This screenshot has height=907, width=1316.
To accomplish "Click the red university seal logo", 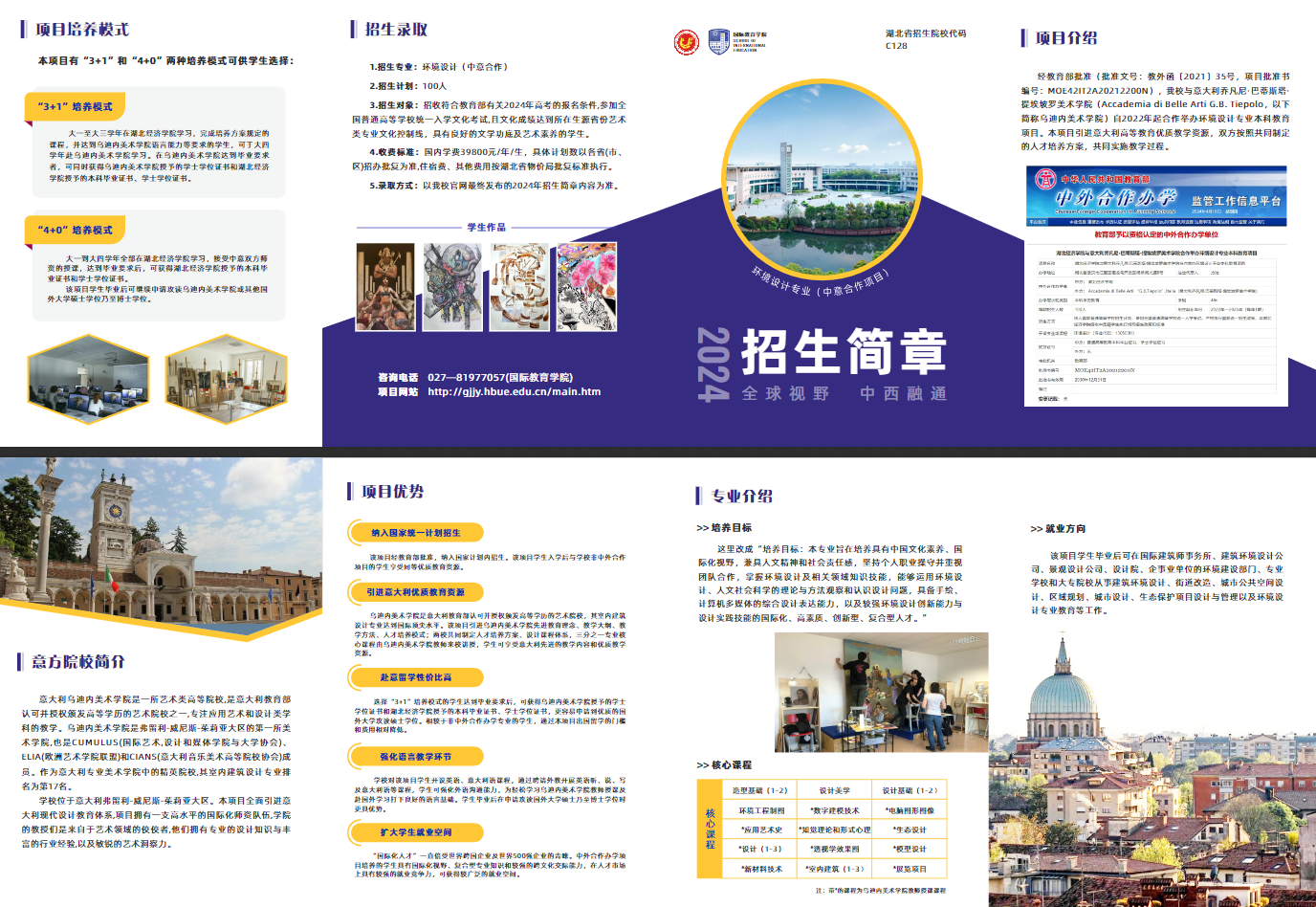I will 687,42.
